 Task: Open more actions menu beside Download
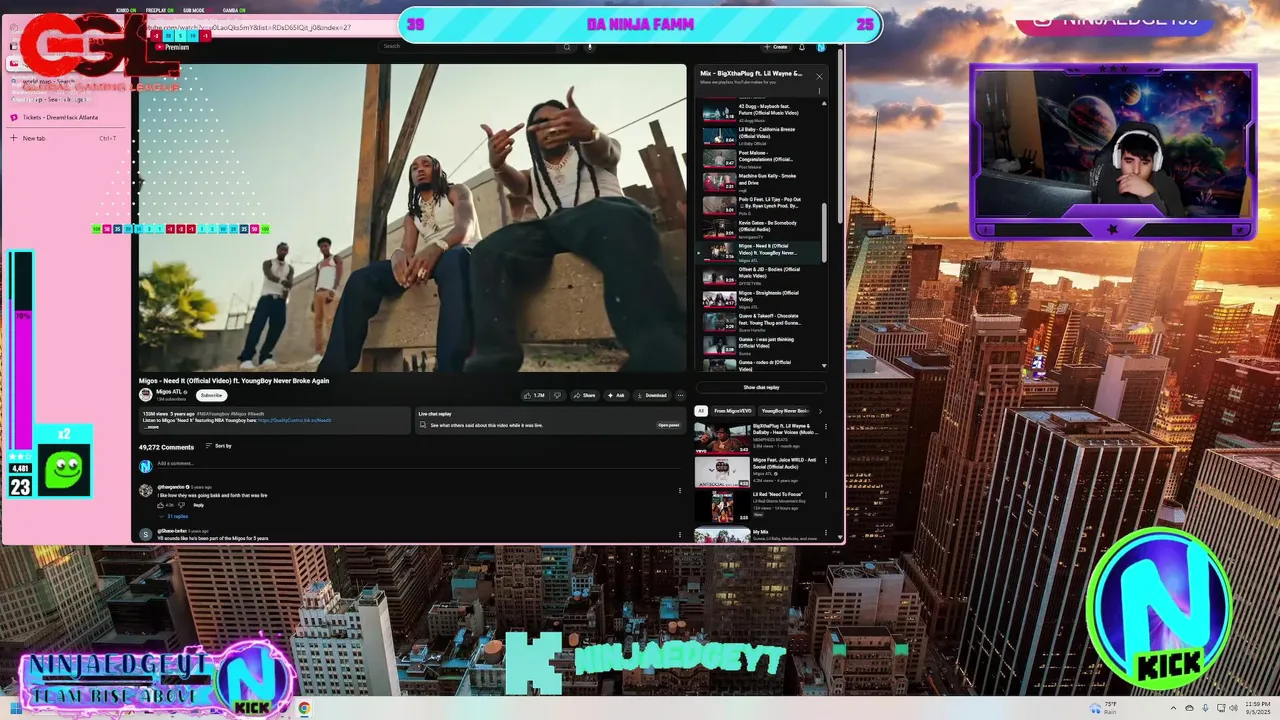coord(680,395)
